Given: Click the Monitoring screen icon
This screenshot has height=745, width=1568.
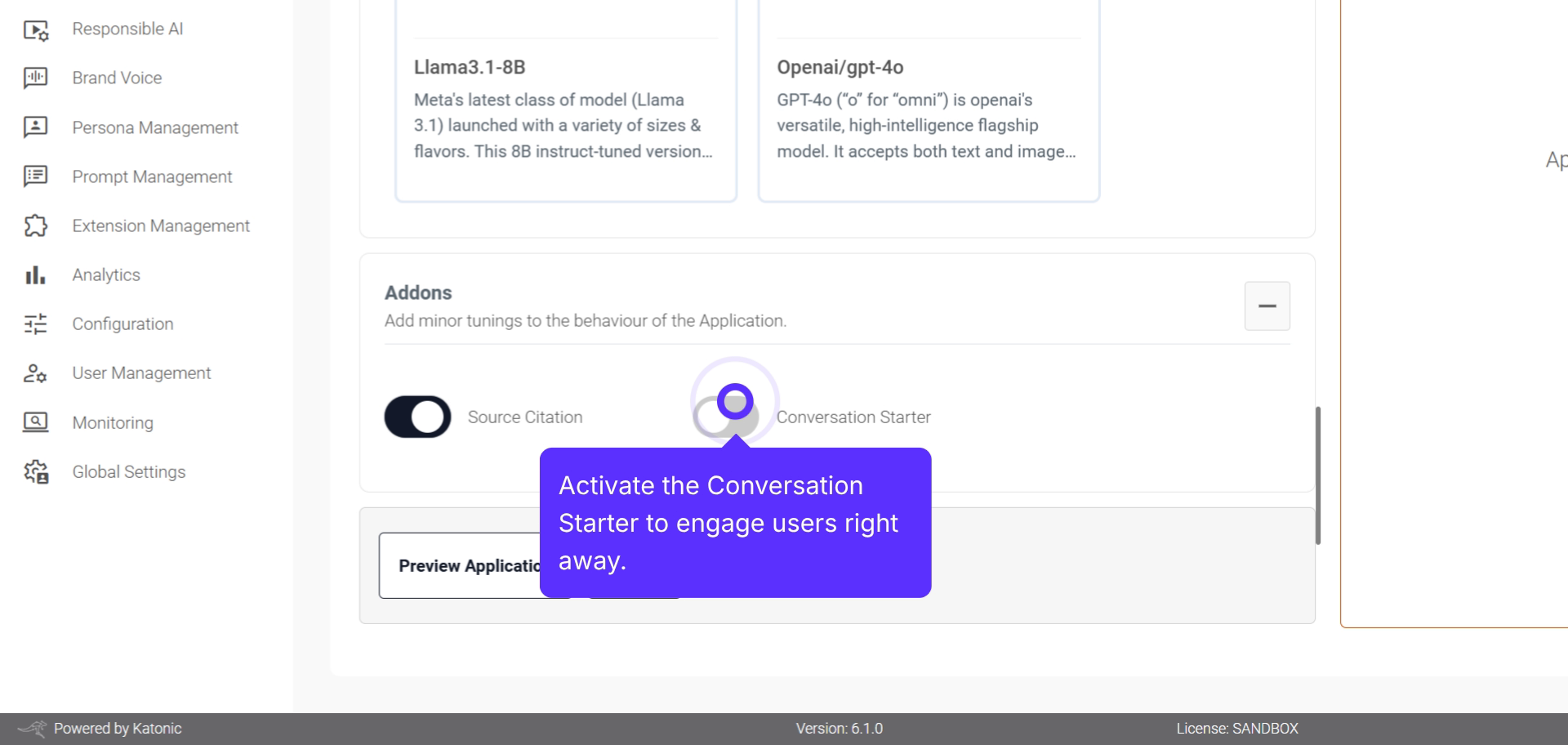Looking at the screenshot, I should point(36,422).
